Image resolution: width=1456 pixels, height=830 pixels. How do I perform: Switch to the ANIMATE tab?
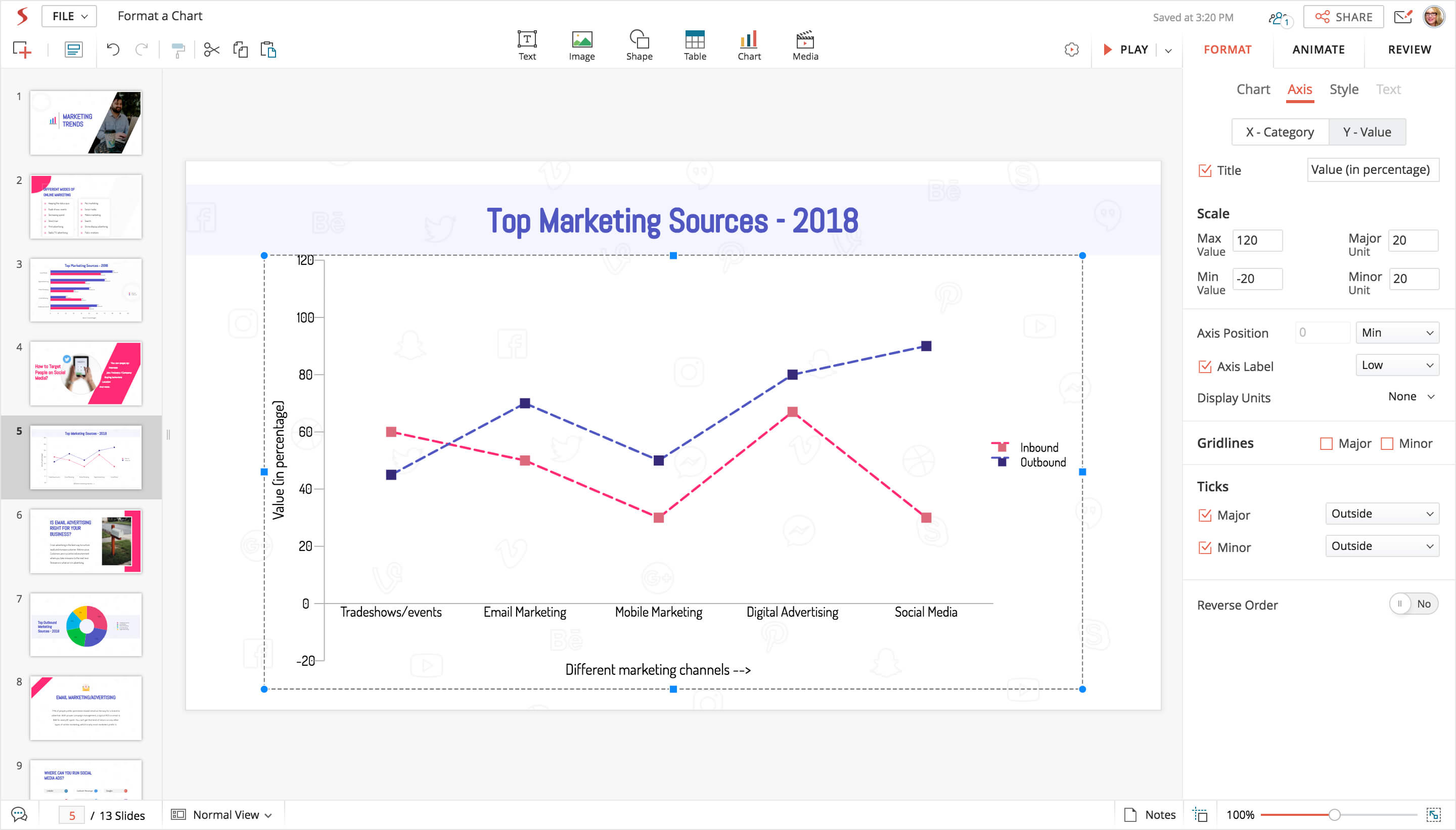[1317, 50]
